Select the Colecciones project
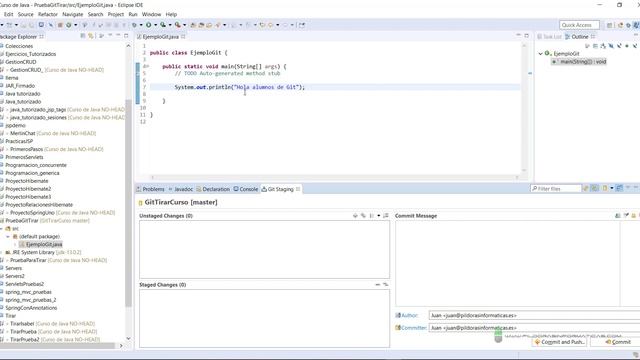640x360 pixels. (x=19, y=46)
